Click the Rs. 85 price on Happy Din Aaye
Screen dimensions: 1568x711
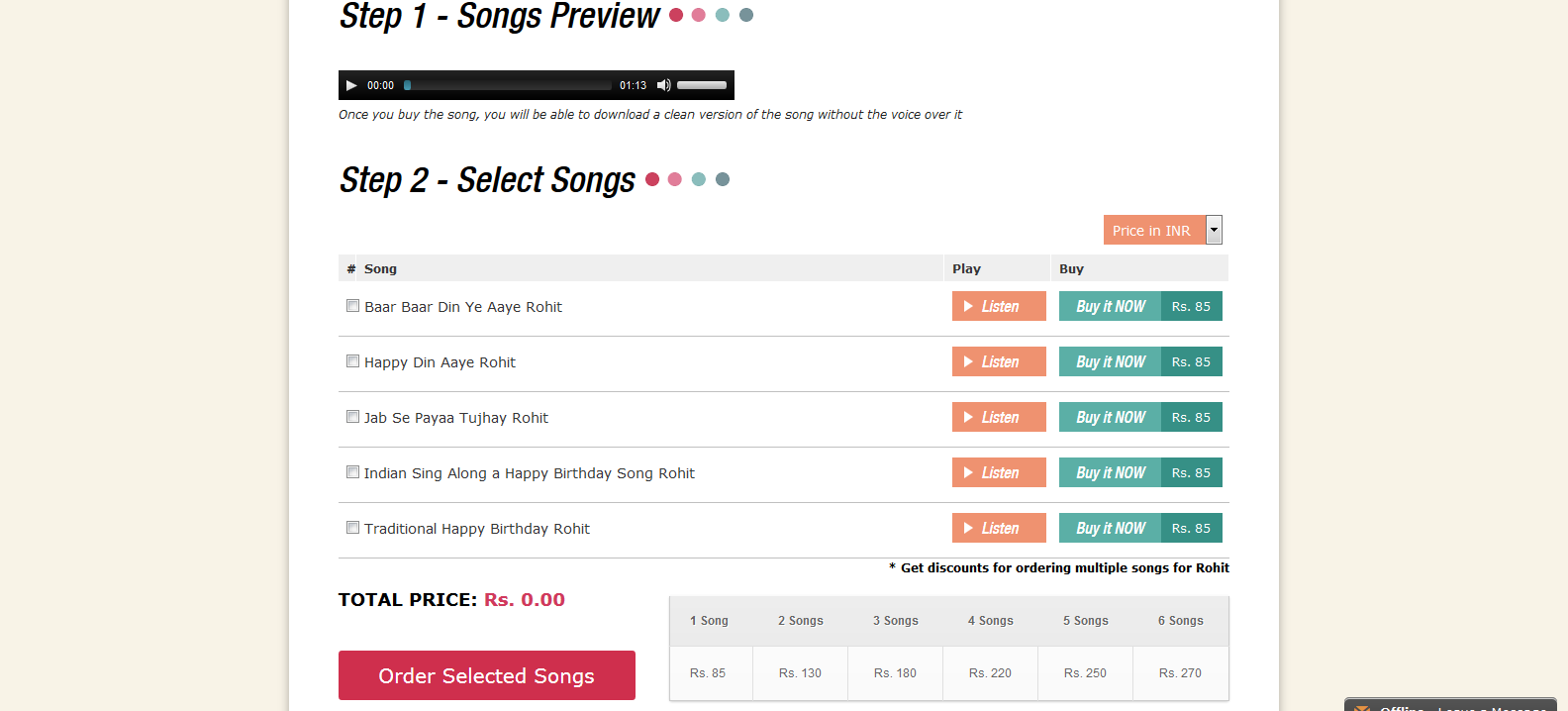point(1192,361)
